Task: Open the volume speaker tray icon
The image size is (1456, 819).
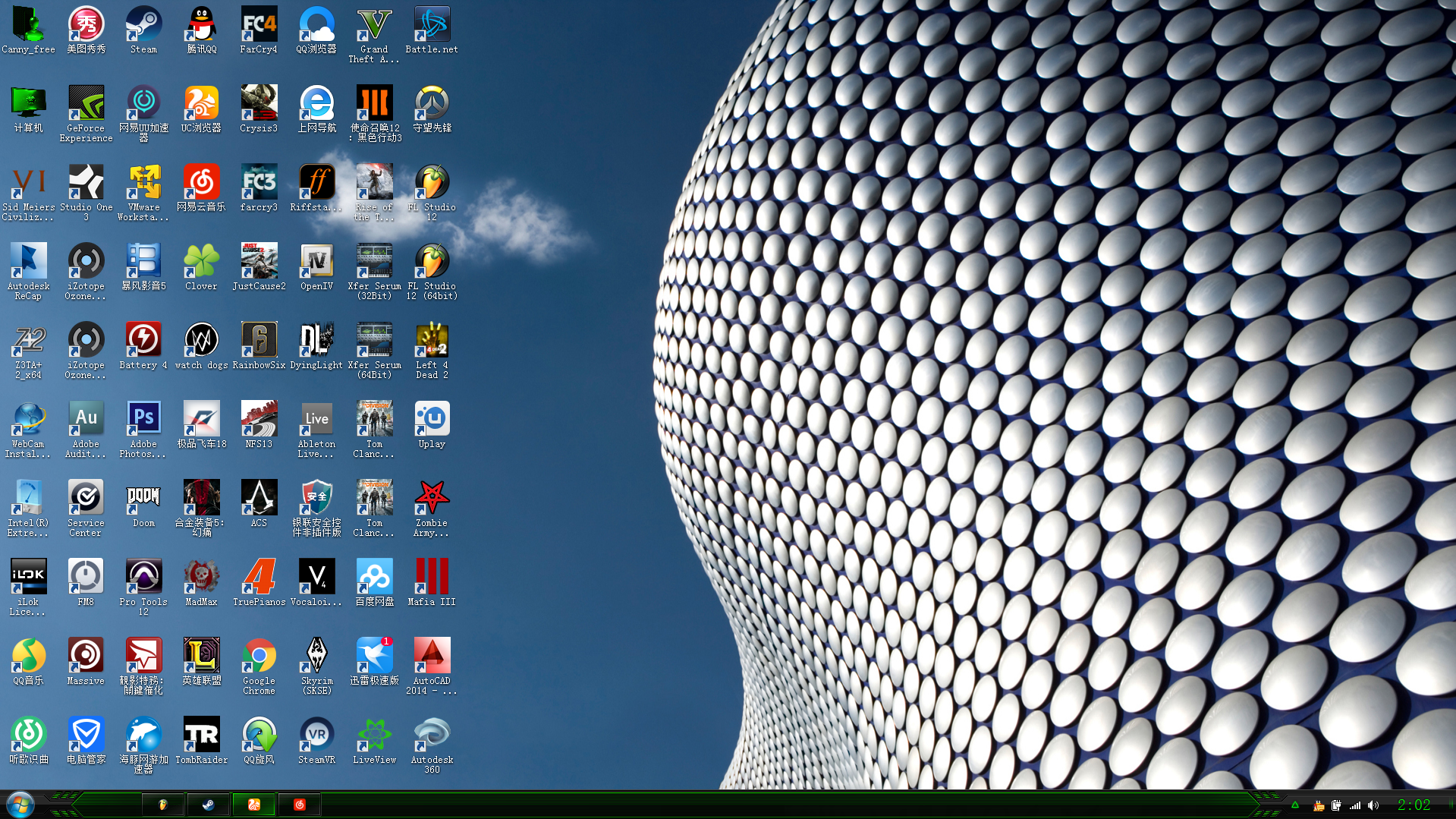Action: 1373,805
